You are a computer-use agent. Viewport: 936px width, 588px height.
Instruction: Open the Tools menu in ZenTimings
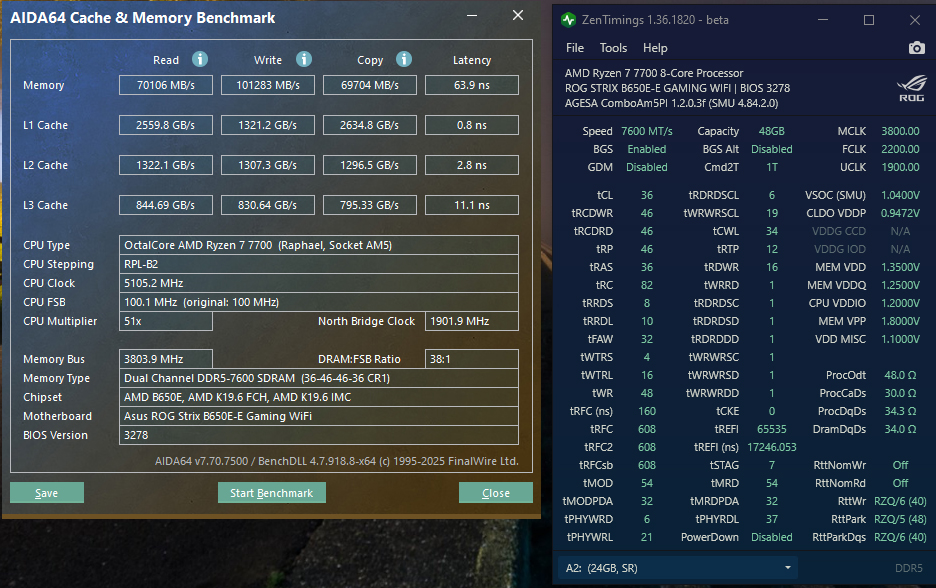pyautogui.click(x=613, y=48)
